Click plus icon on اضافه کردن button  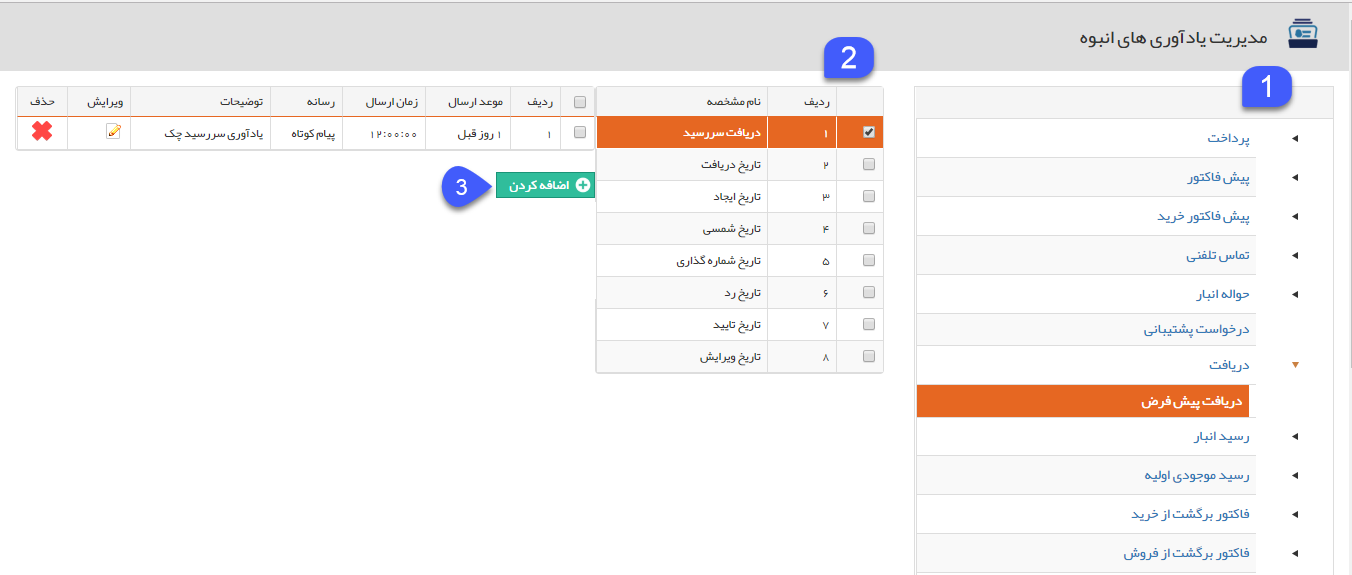pyautogui.click(x=583, y=185)
